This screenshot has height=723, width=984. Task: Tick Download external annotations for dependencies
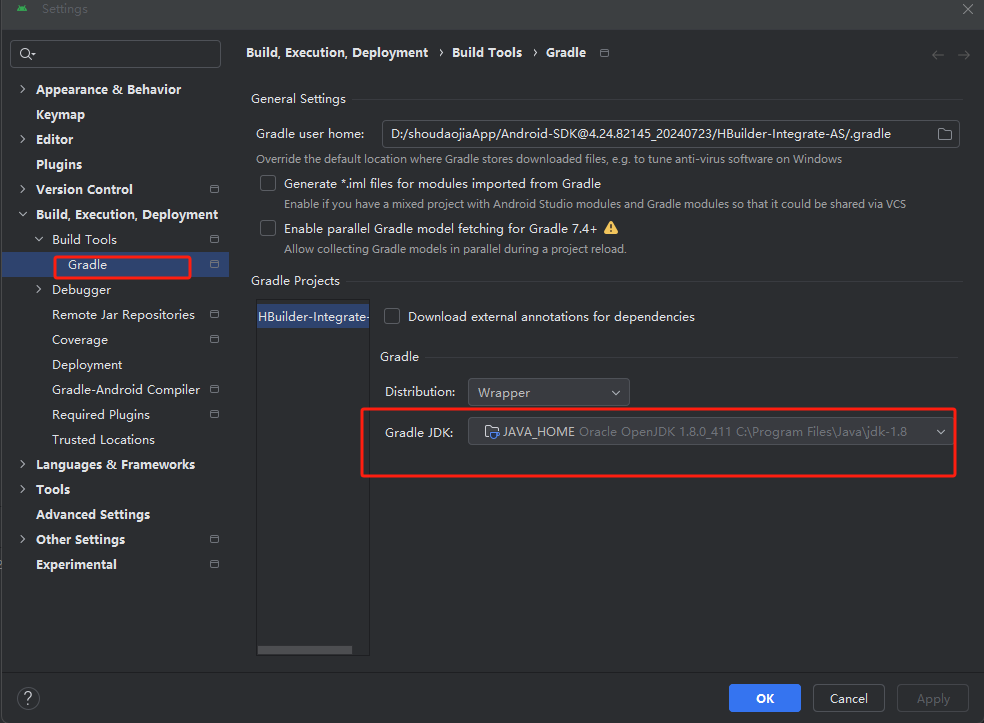click(392, 316)
